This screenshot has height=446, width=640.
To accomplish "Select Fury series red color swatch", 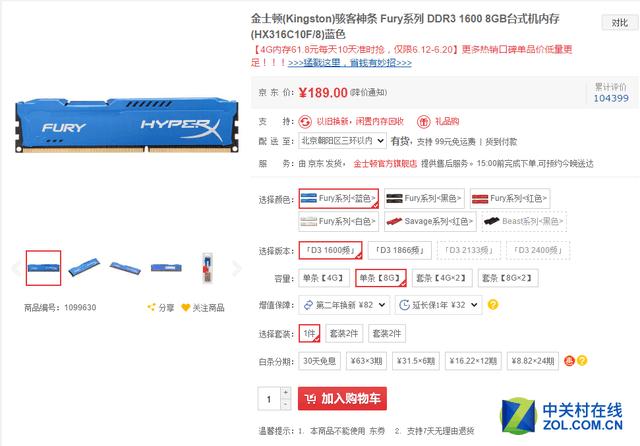I will (510, 199).
